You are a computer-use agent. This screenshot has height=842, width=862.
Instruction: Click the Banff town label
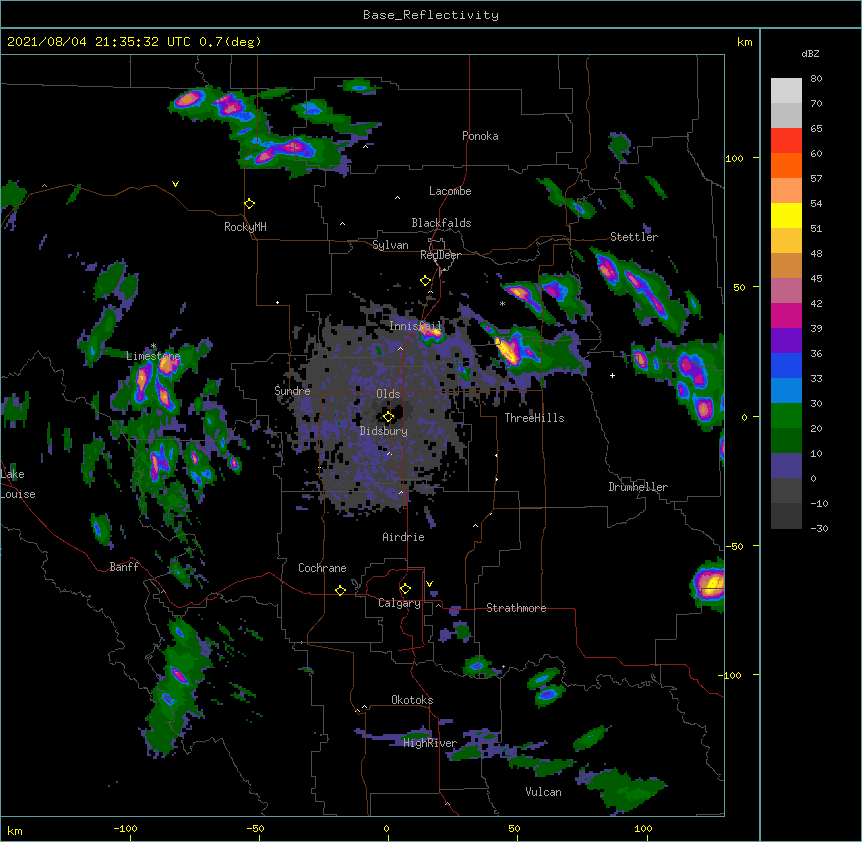pyautogui.click(x=124, y=567)
